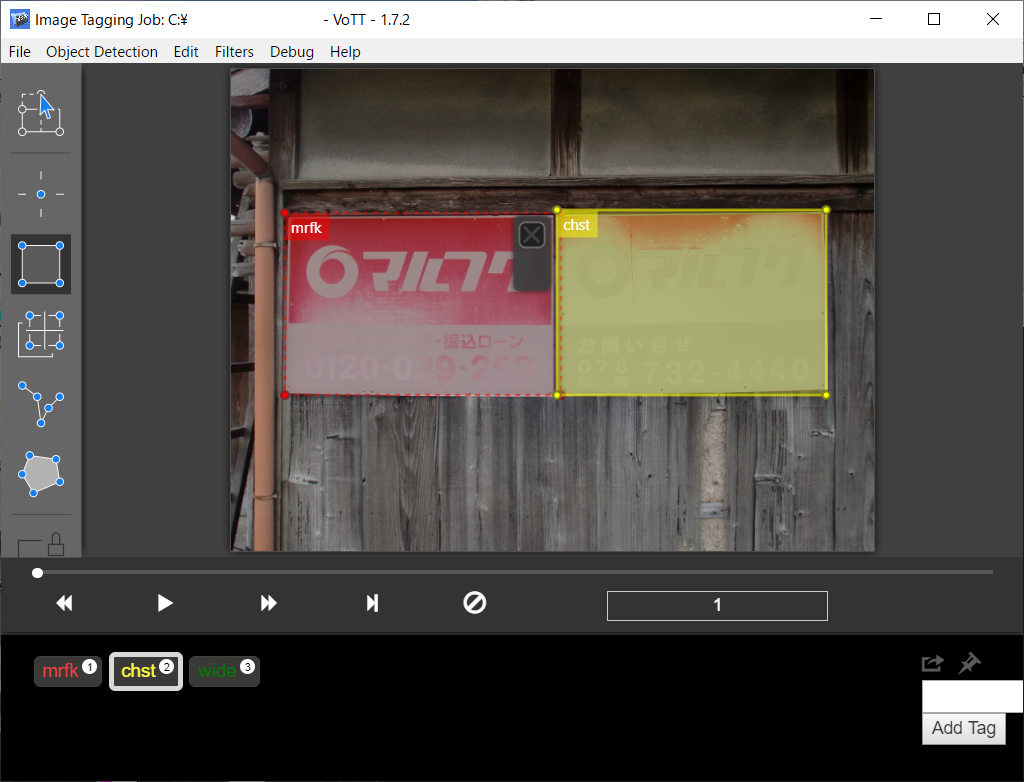The width and height of the screenshot is (1024, 782).
Task: Click bottom-right handle of yellow region
Action: pos(826,395)
